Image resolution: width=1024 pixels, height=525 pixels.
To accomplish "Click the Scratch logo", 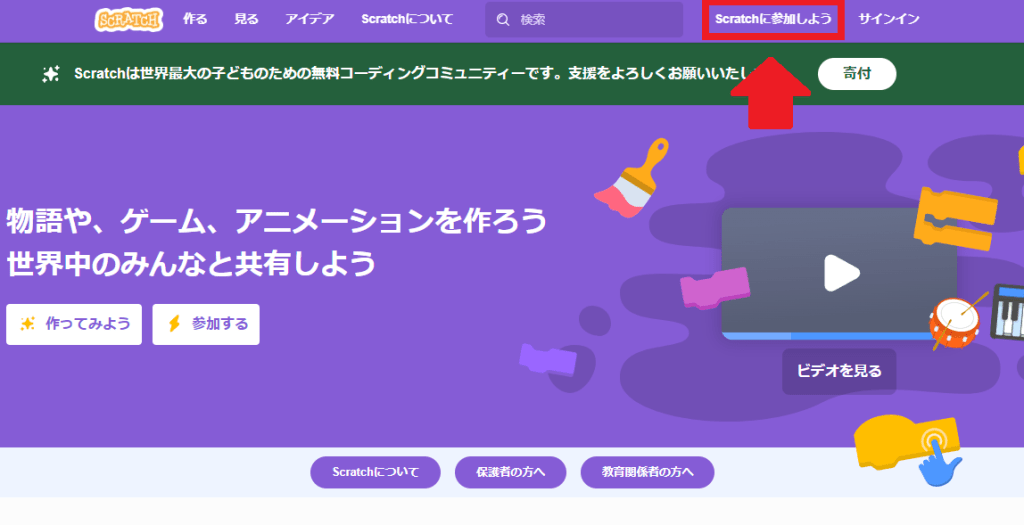I will click(x=129, y=20).
